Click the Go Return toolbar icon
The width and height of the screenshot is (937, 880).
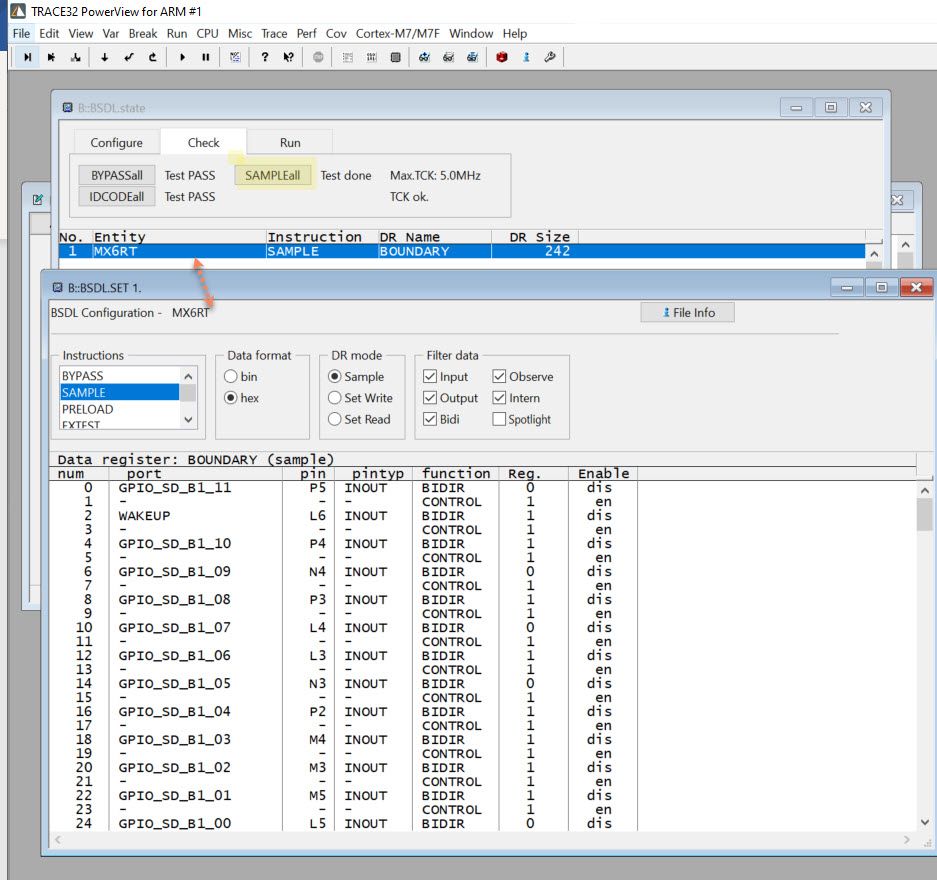click(x=128, y=57)
